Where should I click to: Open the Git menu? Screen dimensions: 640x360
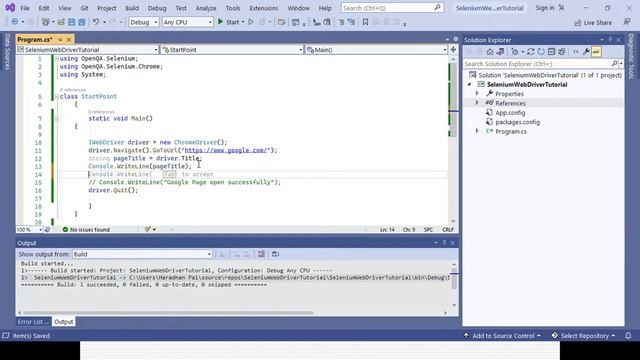click(x=84, y=8)
